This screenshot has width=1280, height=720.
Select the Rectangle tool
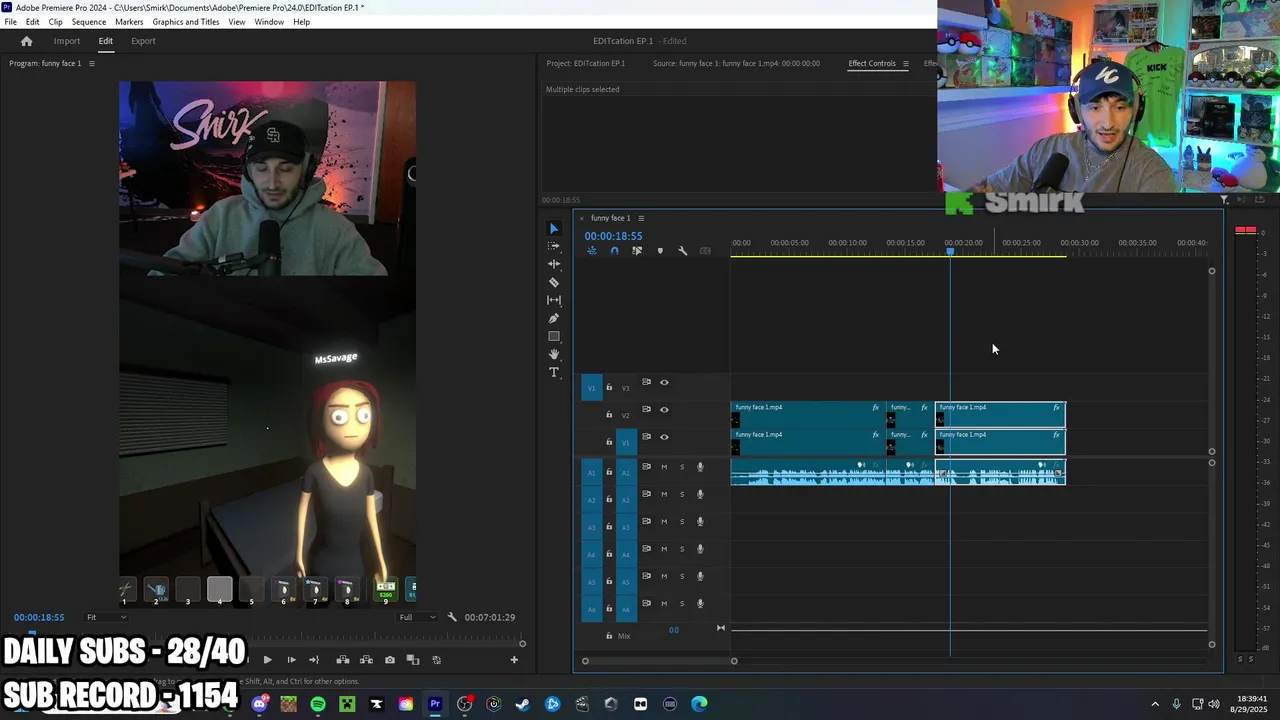tap(554, 336)
